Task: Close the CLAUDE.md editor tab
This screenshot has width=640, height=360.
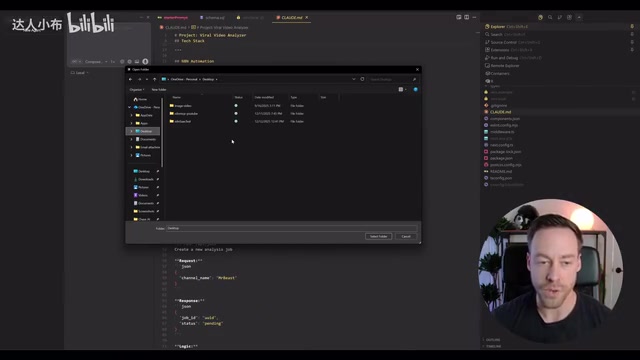Action: (x=307, y=18)
